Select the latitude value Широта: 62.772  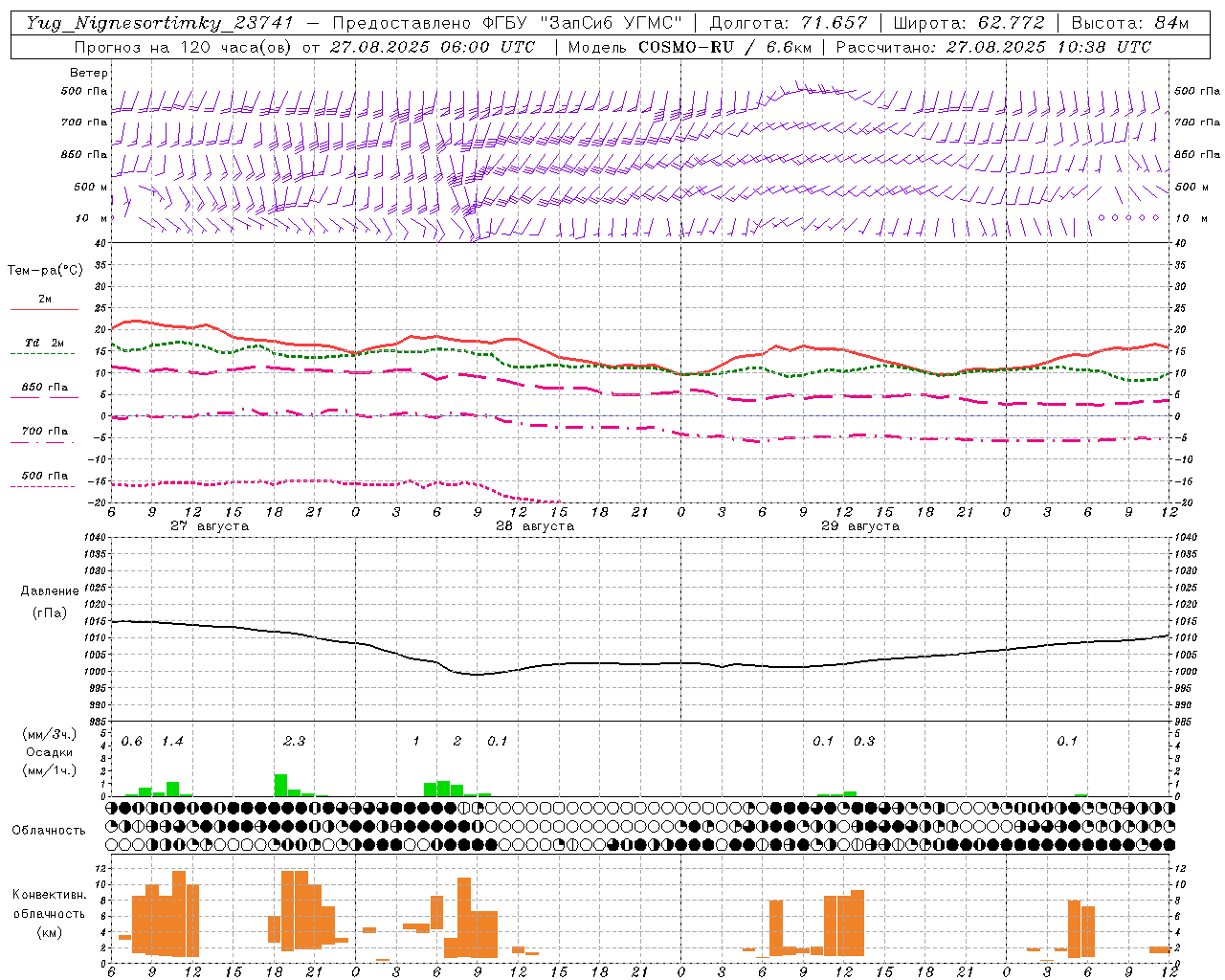tap(969, 23)
